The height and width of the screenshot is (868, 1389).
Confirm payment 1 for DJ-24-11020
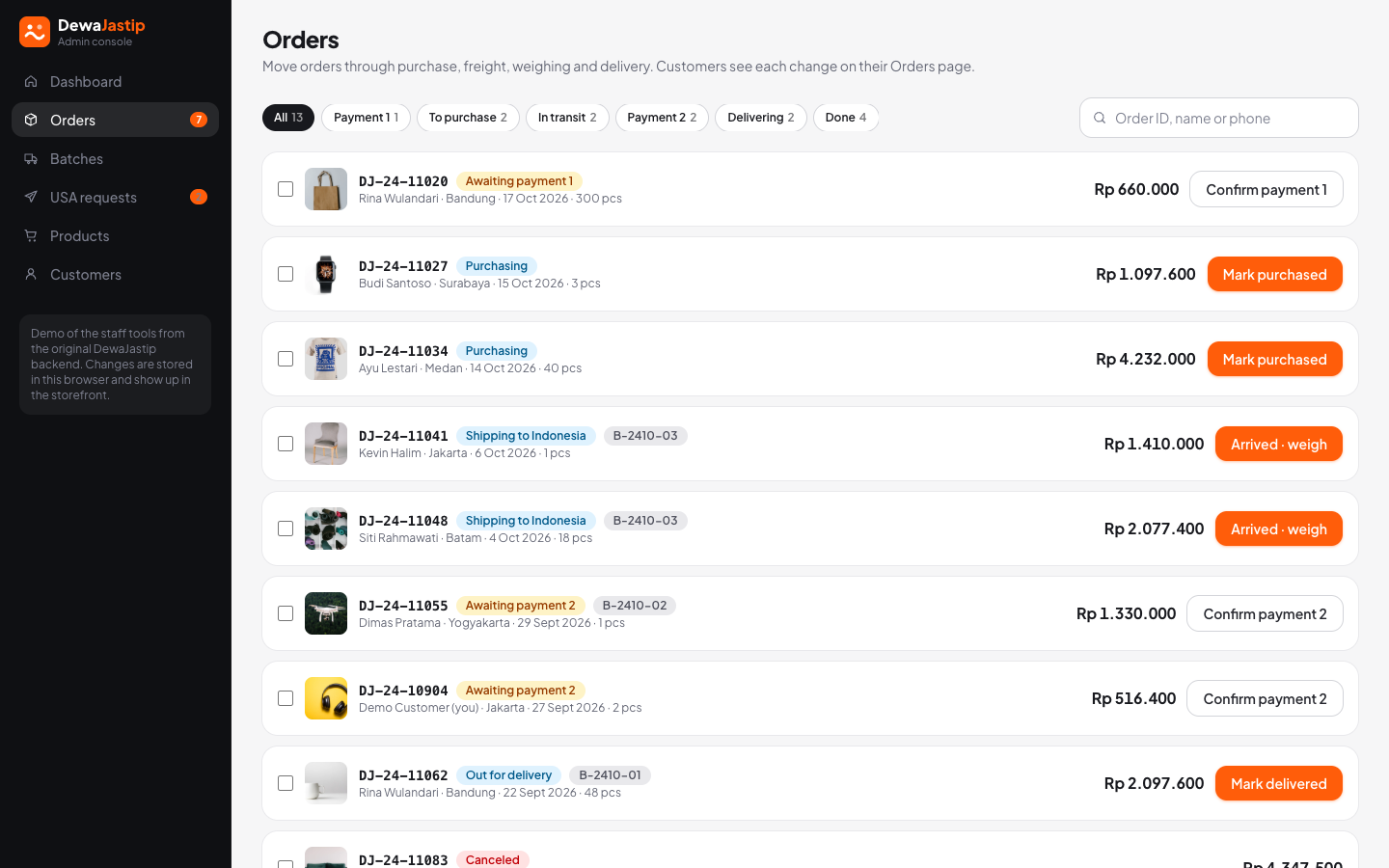pyautogui.click(x=1266, y=189)
